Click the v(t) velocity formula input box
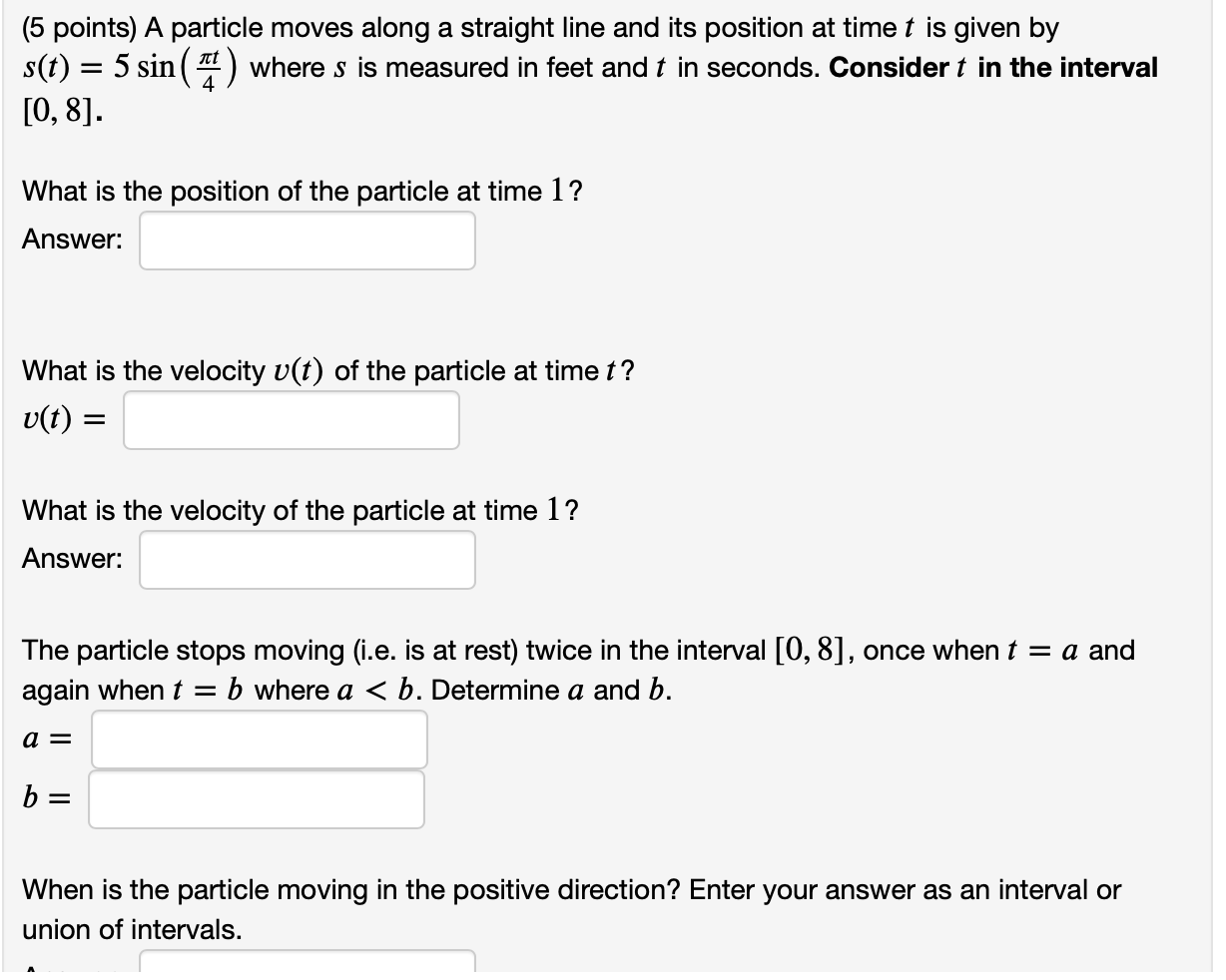The height and width of the screenshot is (980, 1226). point(292,419)
